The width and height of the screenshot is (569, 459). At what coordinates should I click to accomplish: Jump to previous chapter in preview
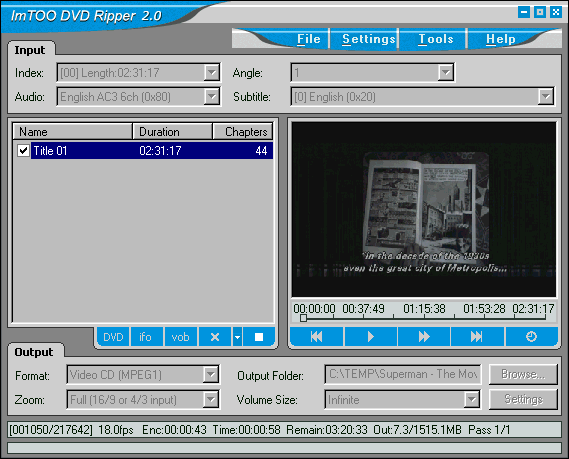[316, 337]
